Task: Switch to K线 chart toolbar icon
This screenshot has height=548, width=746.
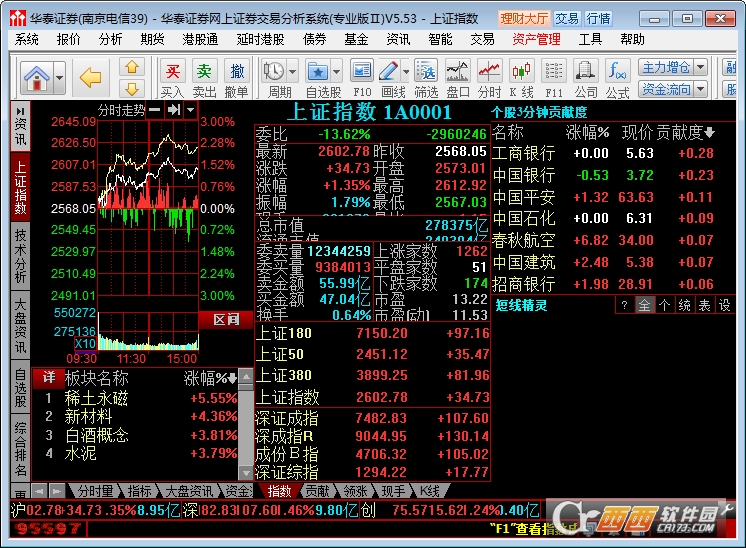Action: (x=521, y=76)
